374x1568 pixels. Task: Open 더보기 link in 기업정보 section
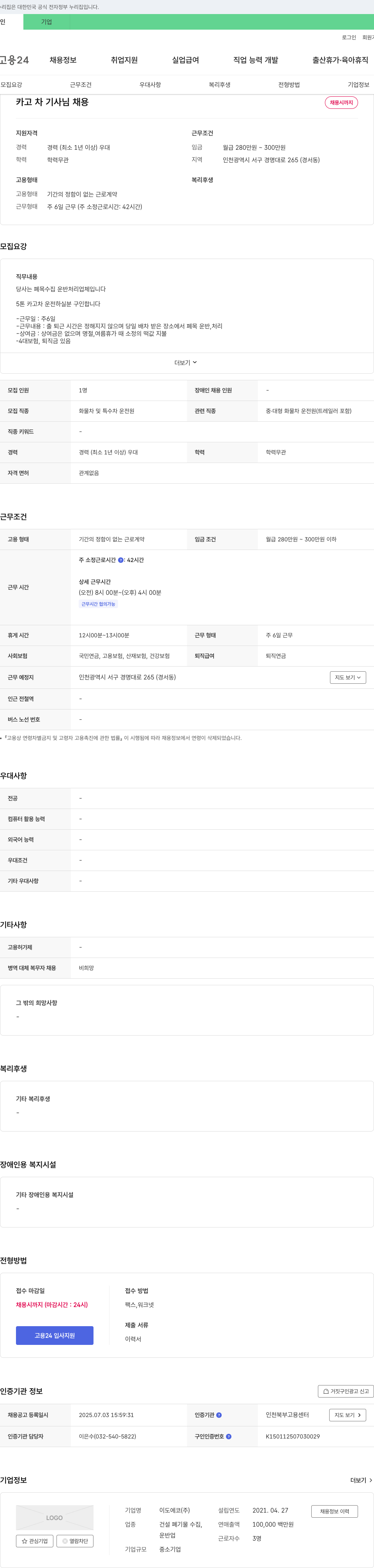point(361,1480)
